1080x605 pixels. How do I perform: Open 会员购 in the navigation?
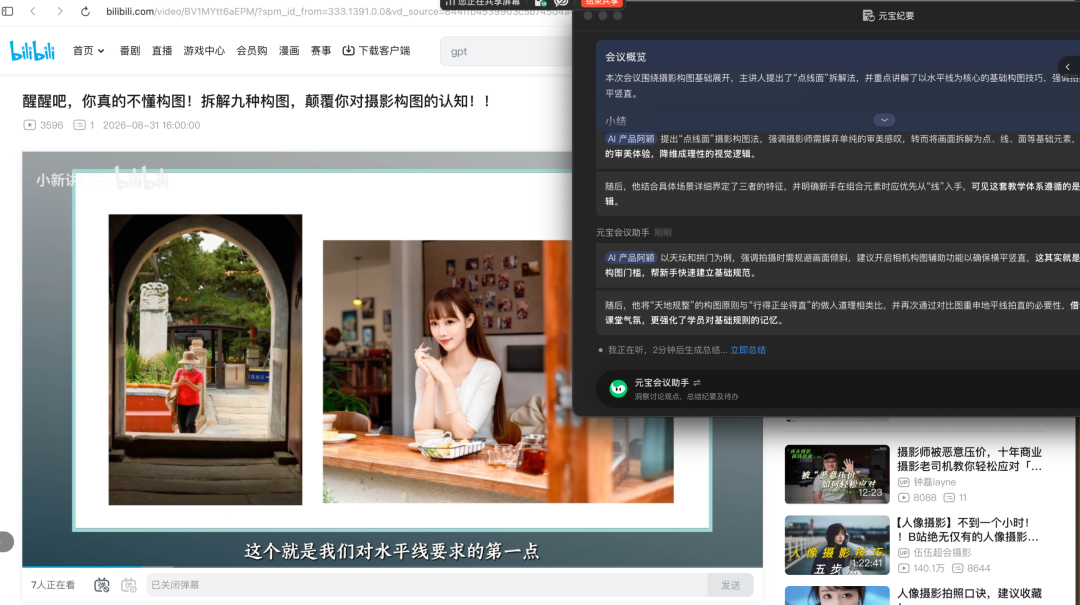pyautogui.click(x=251, y=51)
